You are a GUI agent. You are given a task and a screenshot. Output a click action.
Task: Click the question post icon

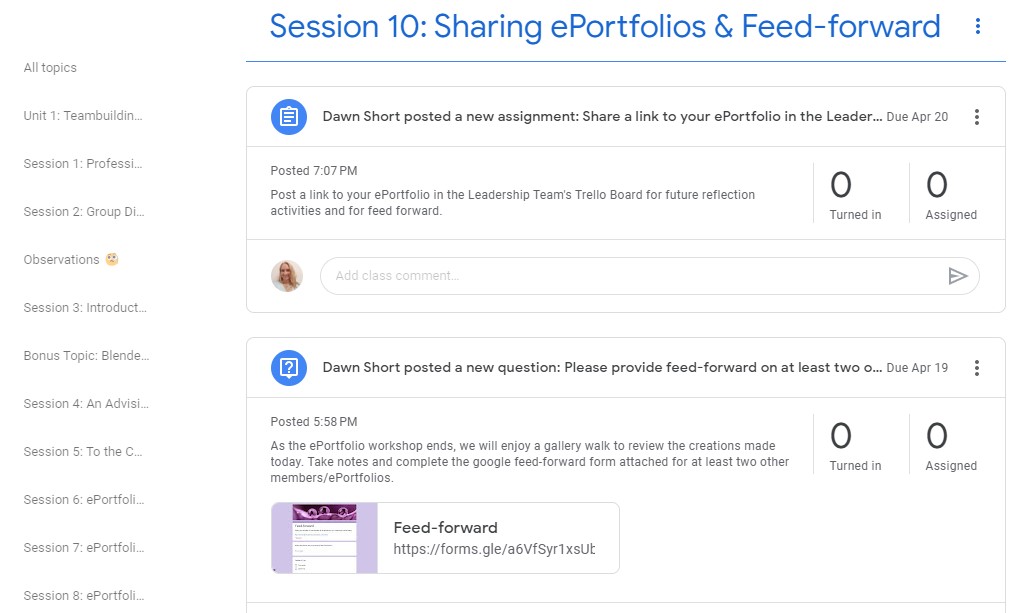[x=288, y=368]
